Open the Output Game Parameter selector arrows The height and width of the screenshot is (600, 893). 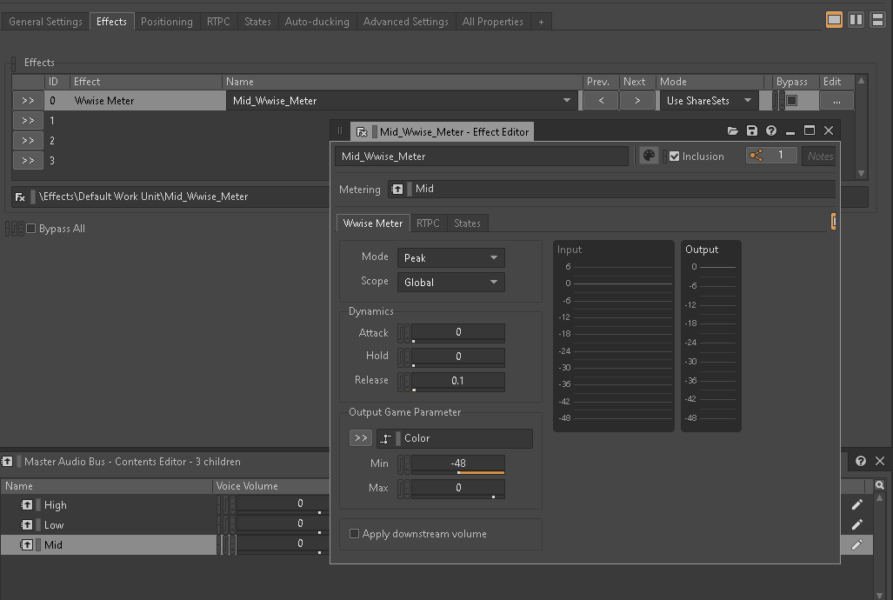tap(361, 438)
